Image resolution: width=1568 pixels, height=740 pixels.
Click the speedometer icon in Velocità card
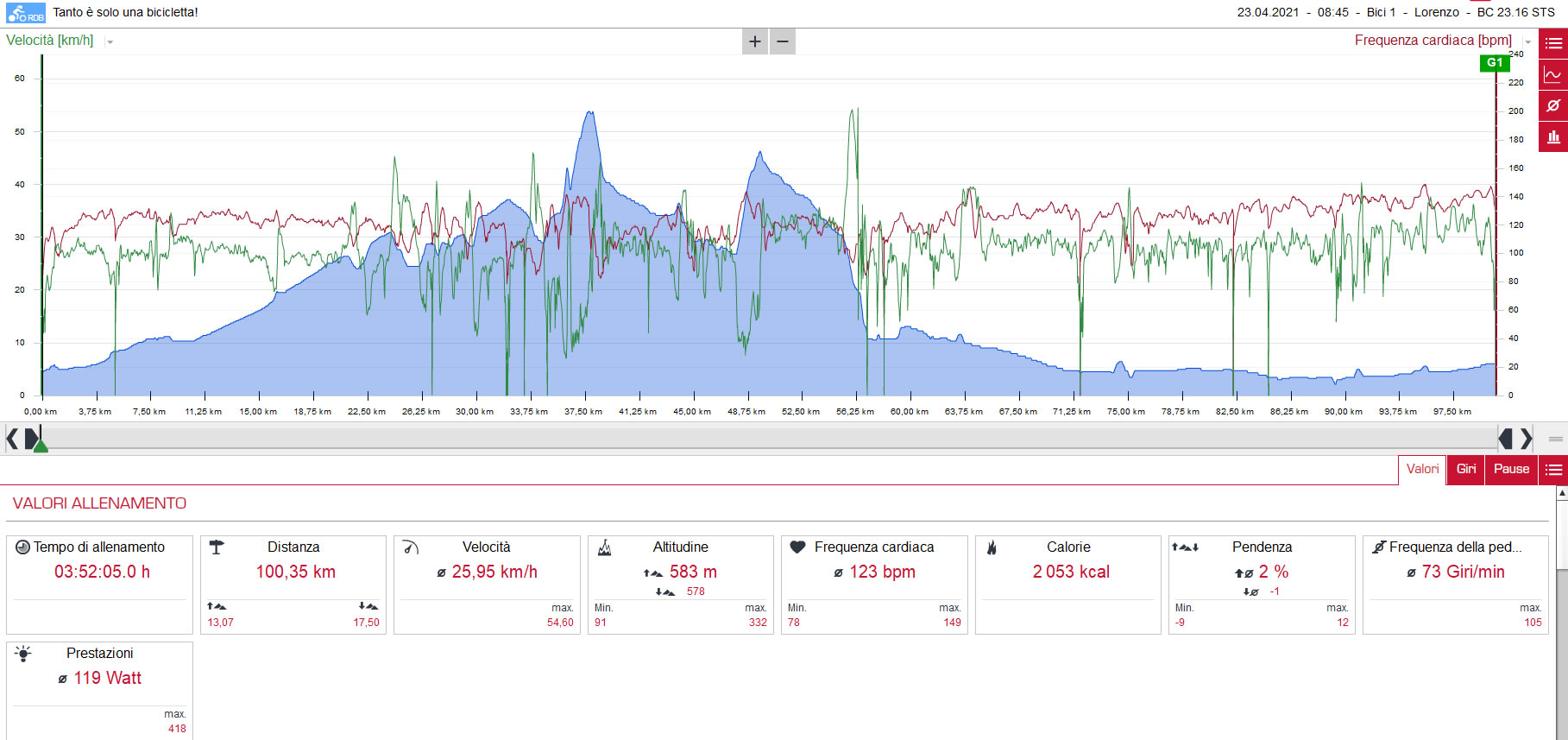tap(411, 547)
